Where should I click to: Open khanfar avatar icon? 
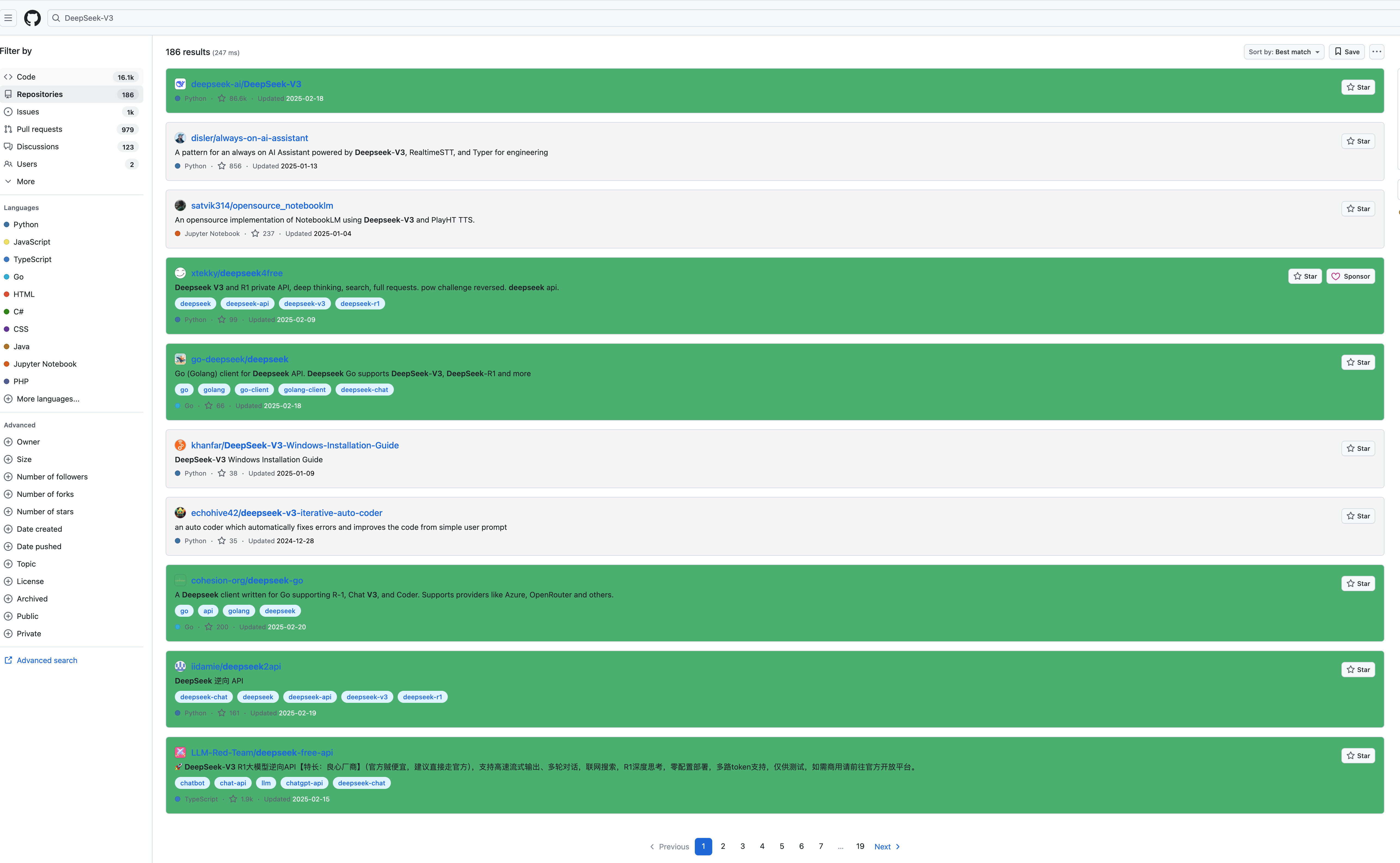click(x=180, y=445)
